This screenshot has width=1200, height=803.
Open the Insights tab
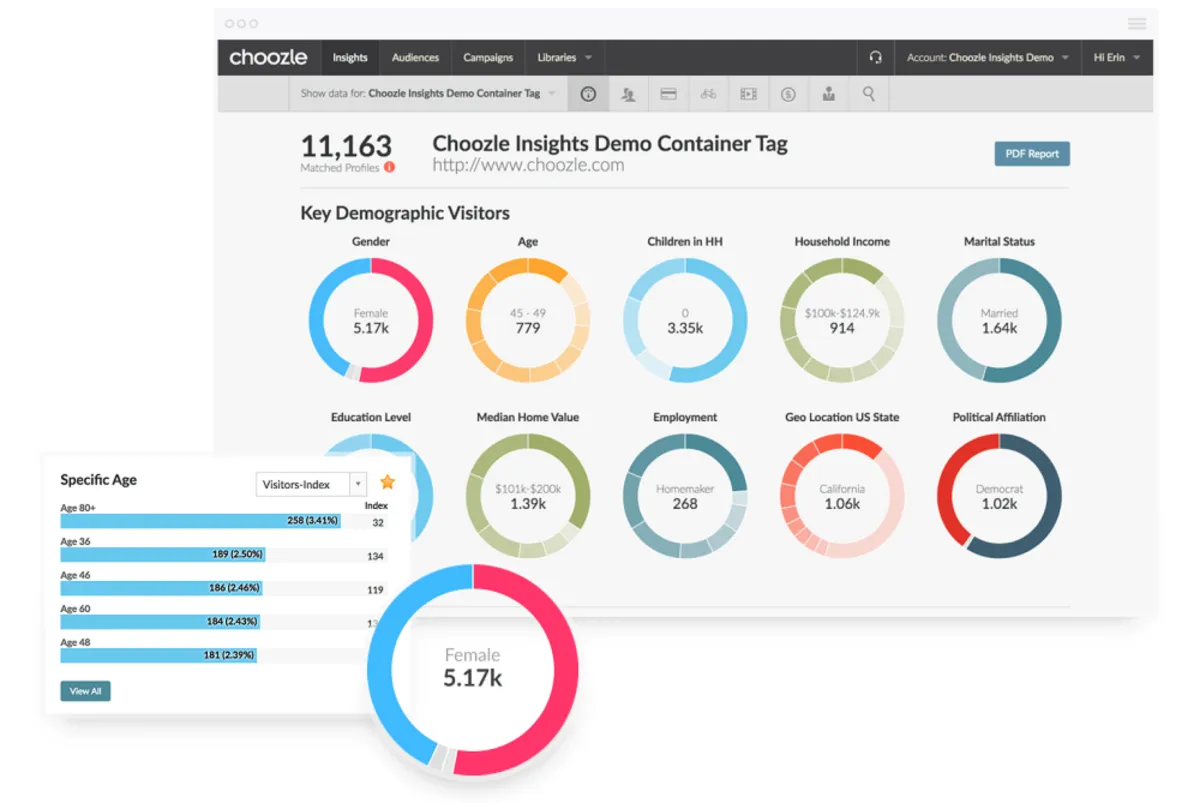[x=350, y=58]
